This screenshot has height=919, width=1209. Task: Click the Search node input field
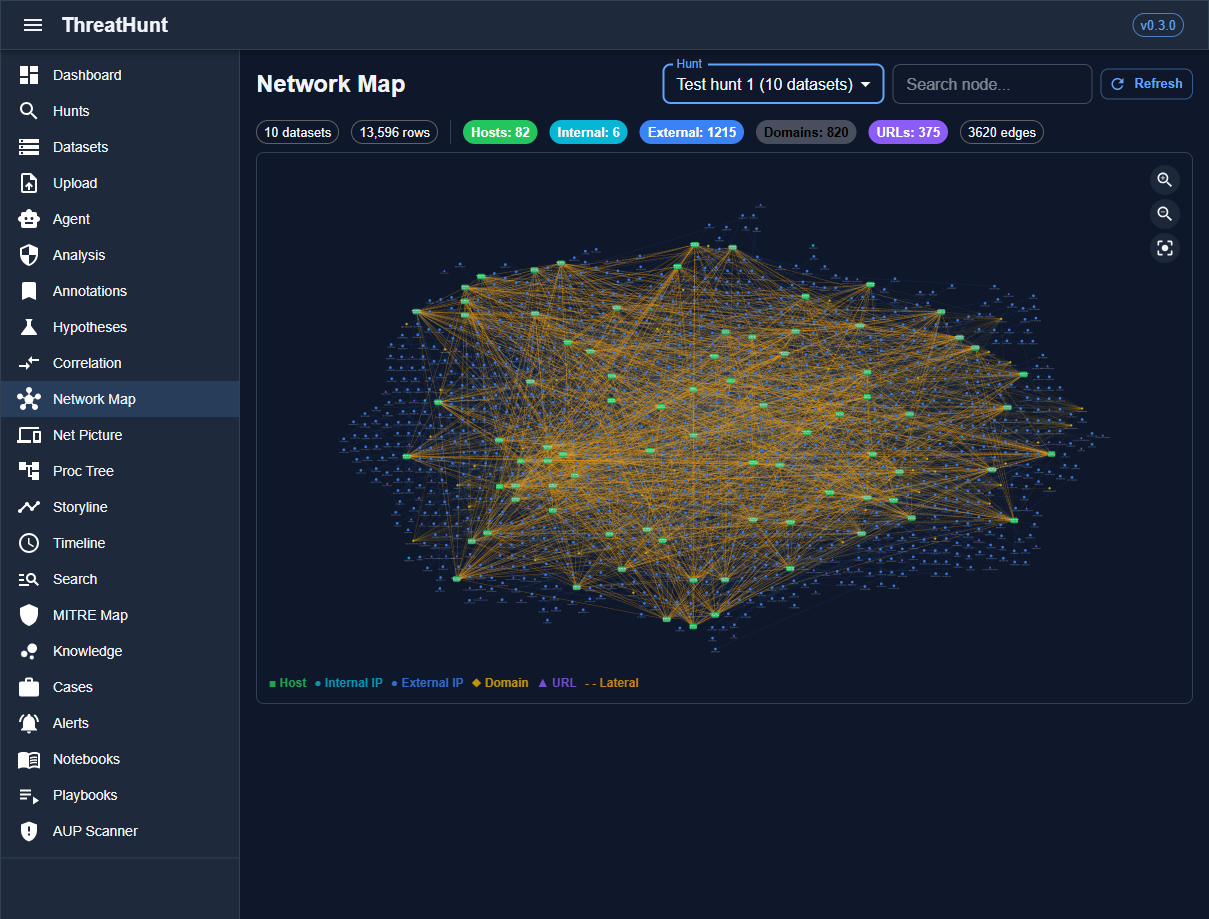pos(991,84)
